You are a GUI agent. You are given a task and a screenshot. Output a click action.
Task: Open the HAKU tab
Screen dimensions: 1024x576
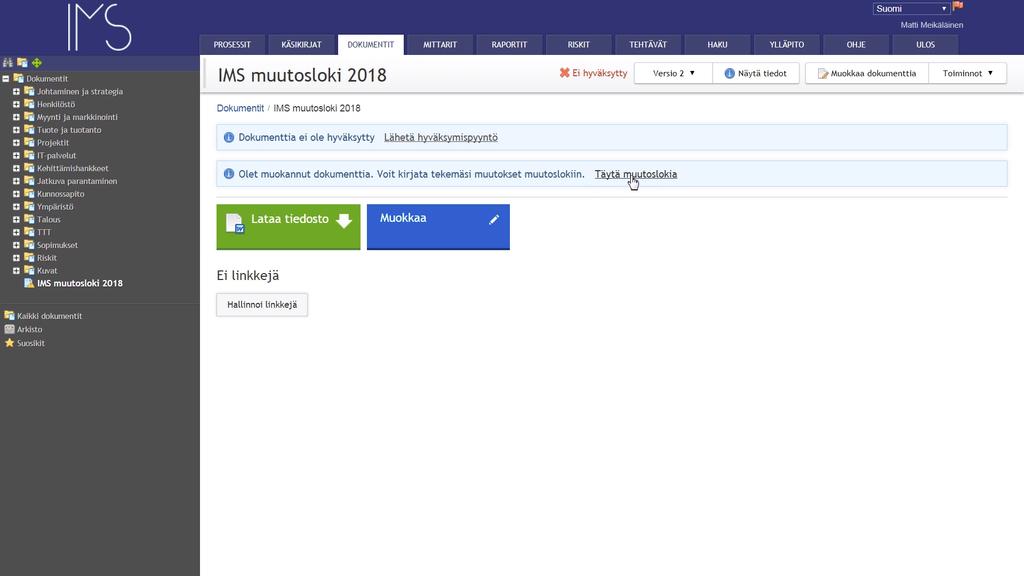point(717,44)
